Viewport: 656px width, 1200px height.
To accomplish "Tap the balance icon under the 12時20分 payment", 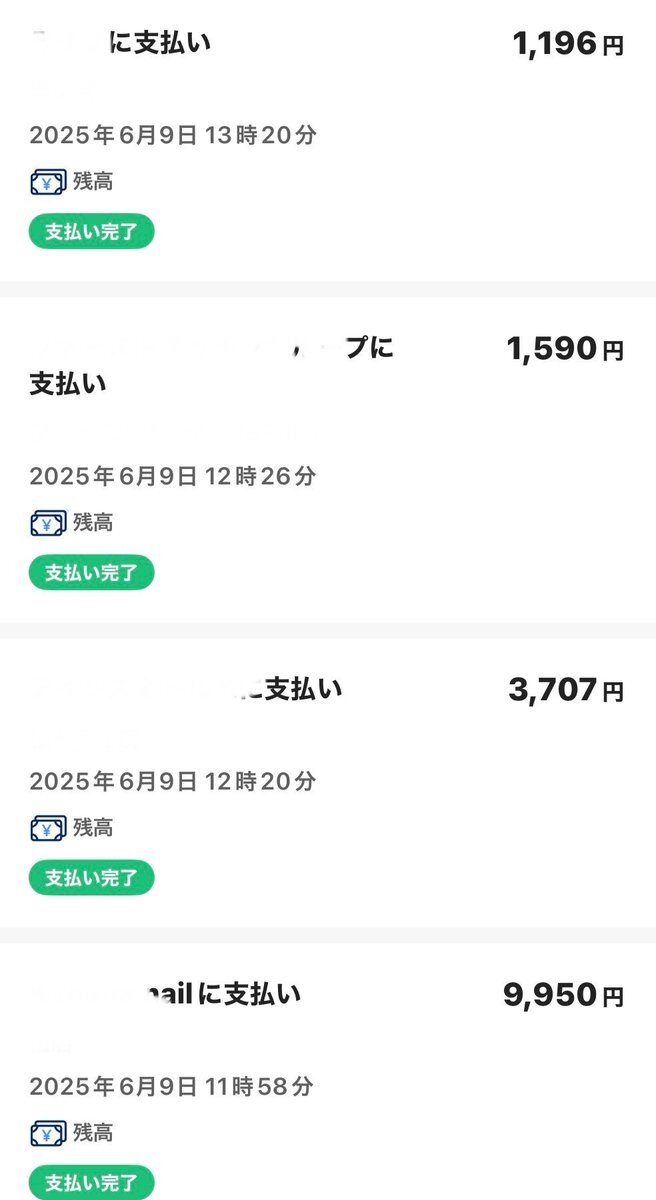I will [x=47, y=827].
